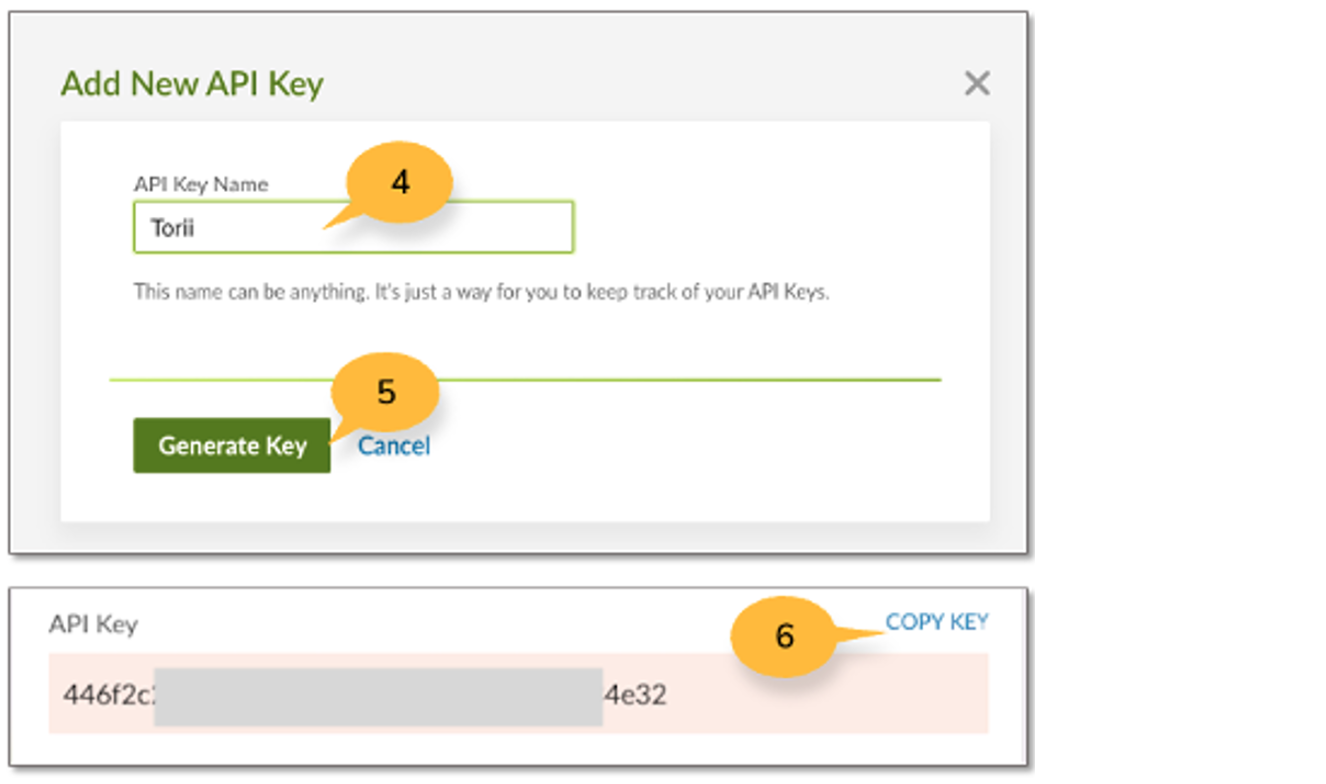This screenshot has height=784, width=1326.
Task: Click the helper text below name field
Action: tap(482, 295)
